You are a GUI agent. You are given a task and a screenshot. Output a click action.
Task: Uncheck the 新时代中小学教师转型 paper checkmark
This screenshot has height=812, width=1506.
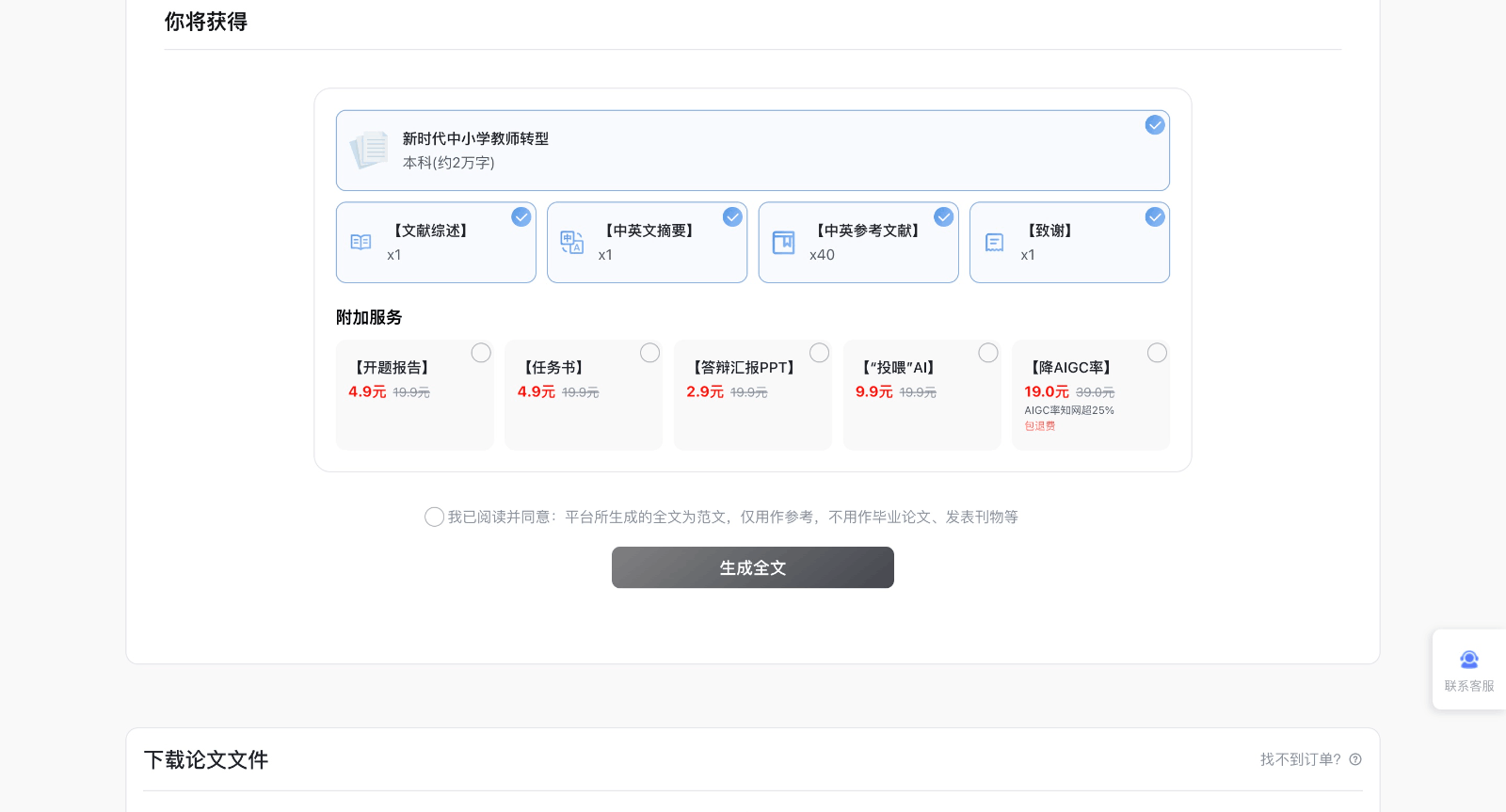pos(1155,125)
